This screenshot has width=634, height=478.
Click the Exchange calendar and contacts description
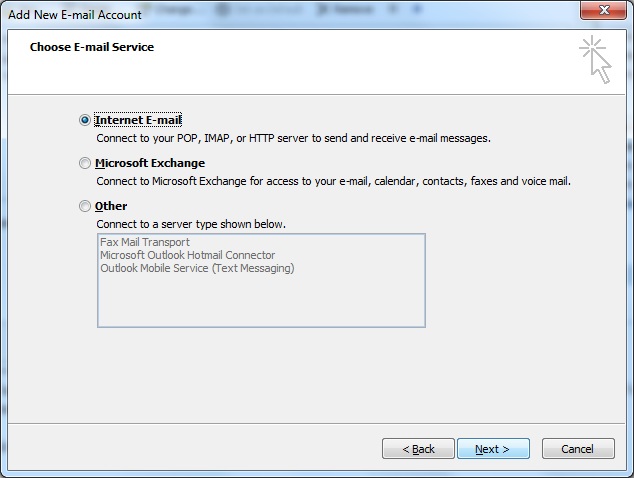334,181
